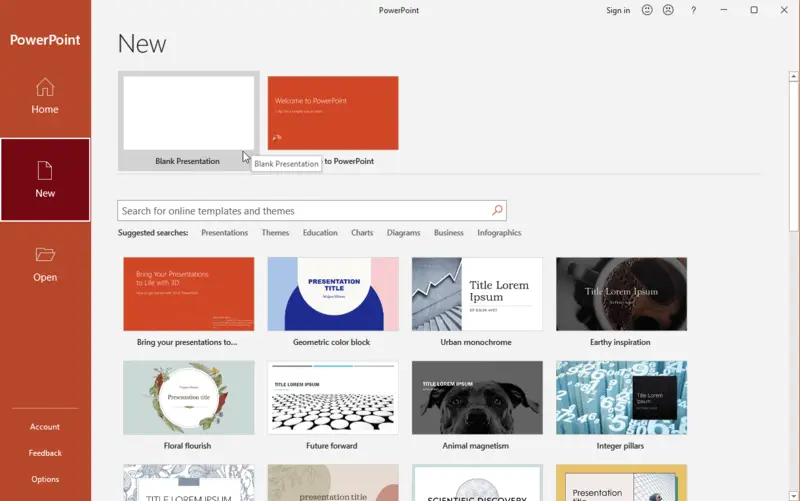The image size is (800, 501).
Task: Open PowerPoint Options
Action: pyautogui.click(x=45, y=479)
